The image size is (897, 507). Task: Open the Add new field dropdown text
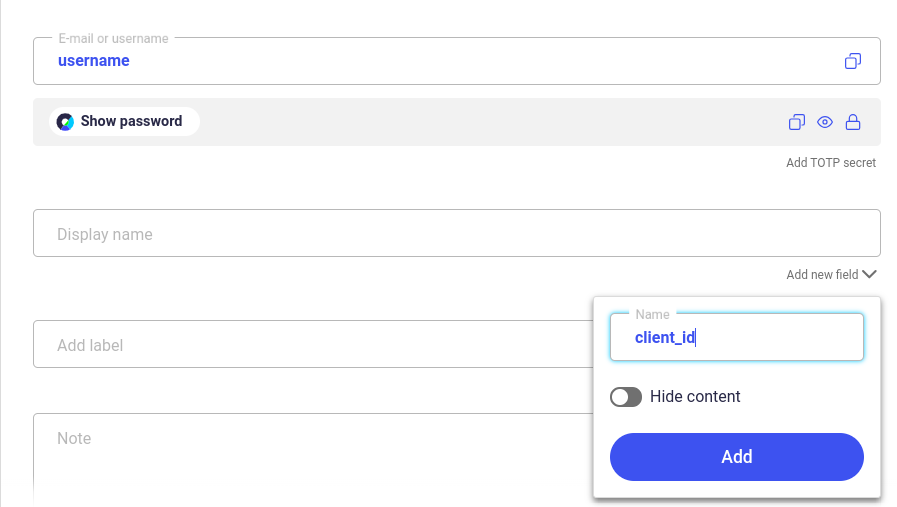(x=822, y=275)
